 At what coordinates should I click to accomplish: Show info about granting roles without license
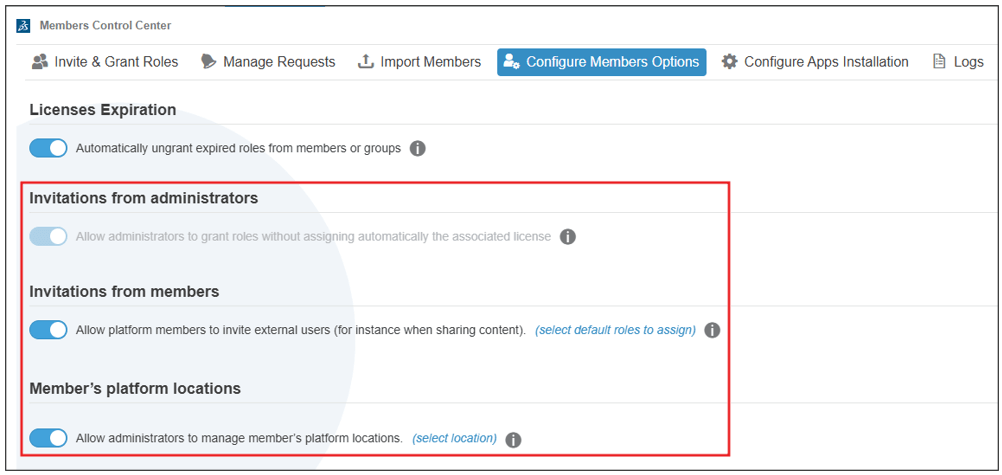point(567,237)
